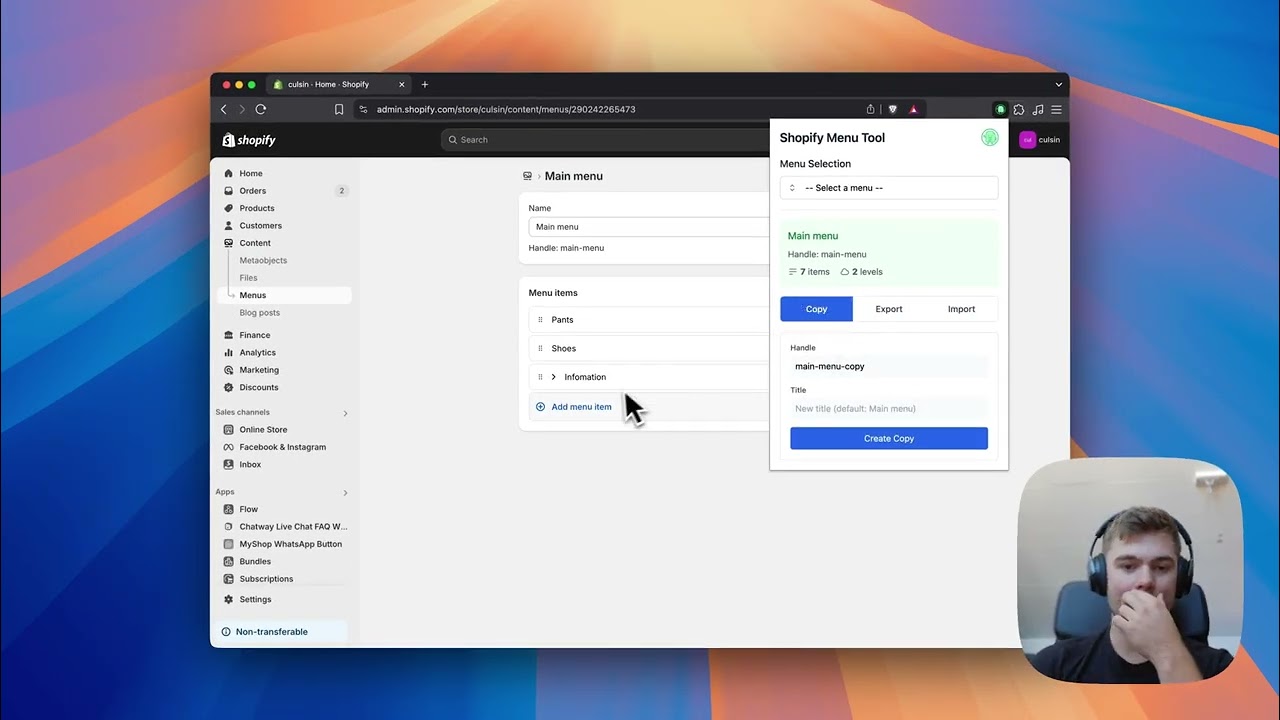The width and height of the screenshot is (1280, 720).
Task: Click the Customers person icon
Action: (x=228, y=226)
